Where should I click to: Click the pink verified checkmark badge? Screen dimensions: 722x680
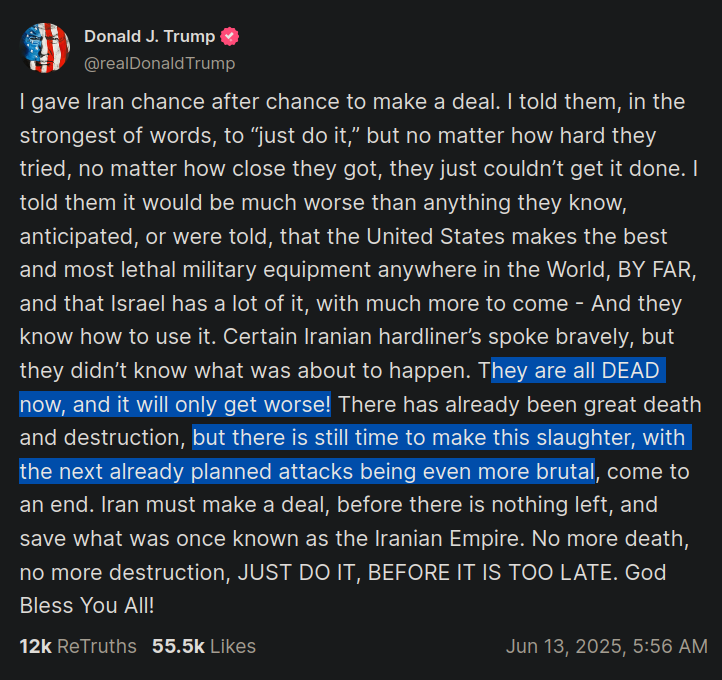pyautogui.click(x=229, y=36)
